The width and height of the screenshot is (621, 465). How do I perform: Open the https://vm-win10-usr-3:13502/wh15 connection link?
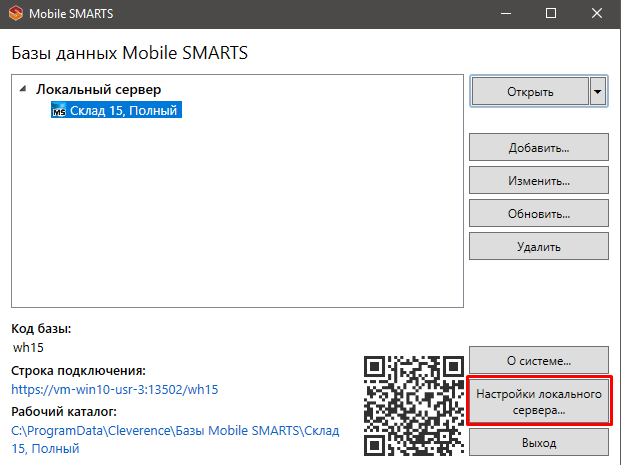pyautogui.click(x=114, y=389)
